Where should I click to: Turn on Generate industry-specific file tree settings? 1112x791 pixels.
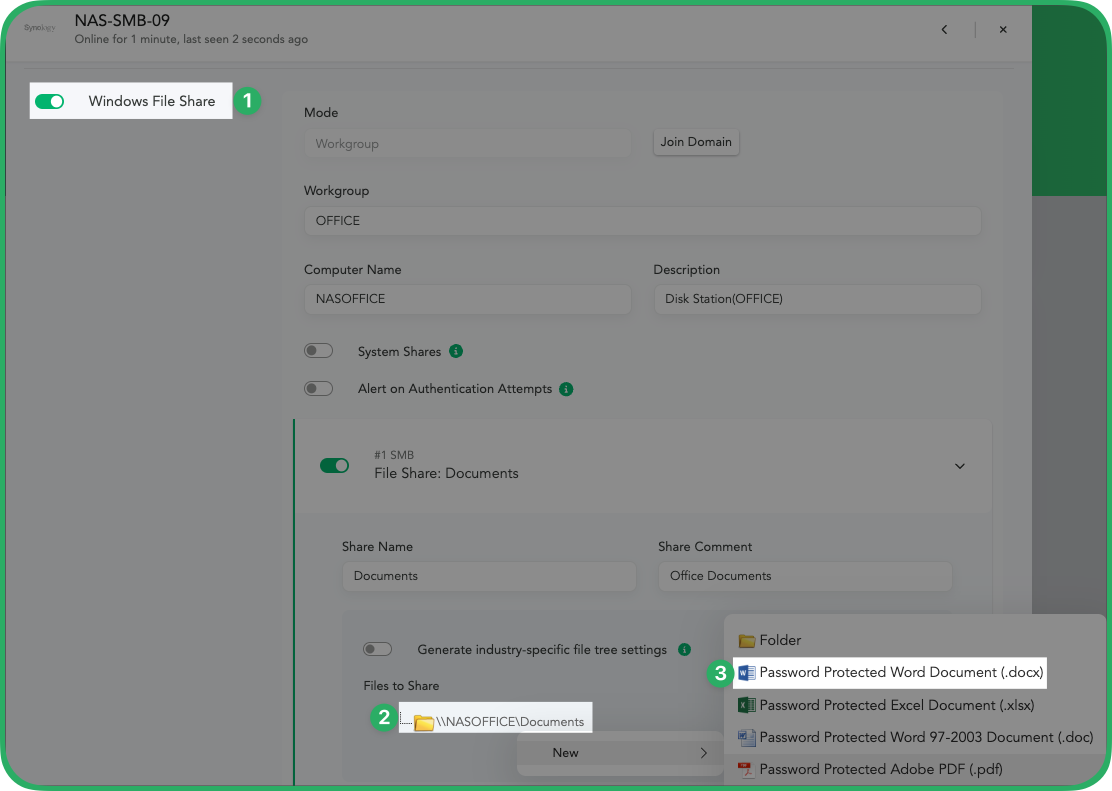tap(377, 650)
